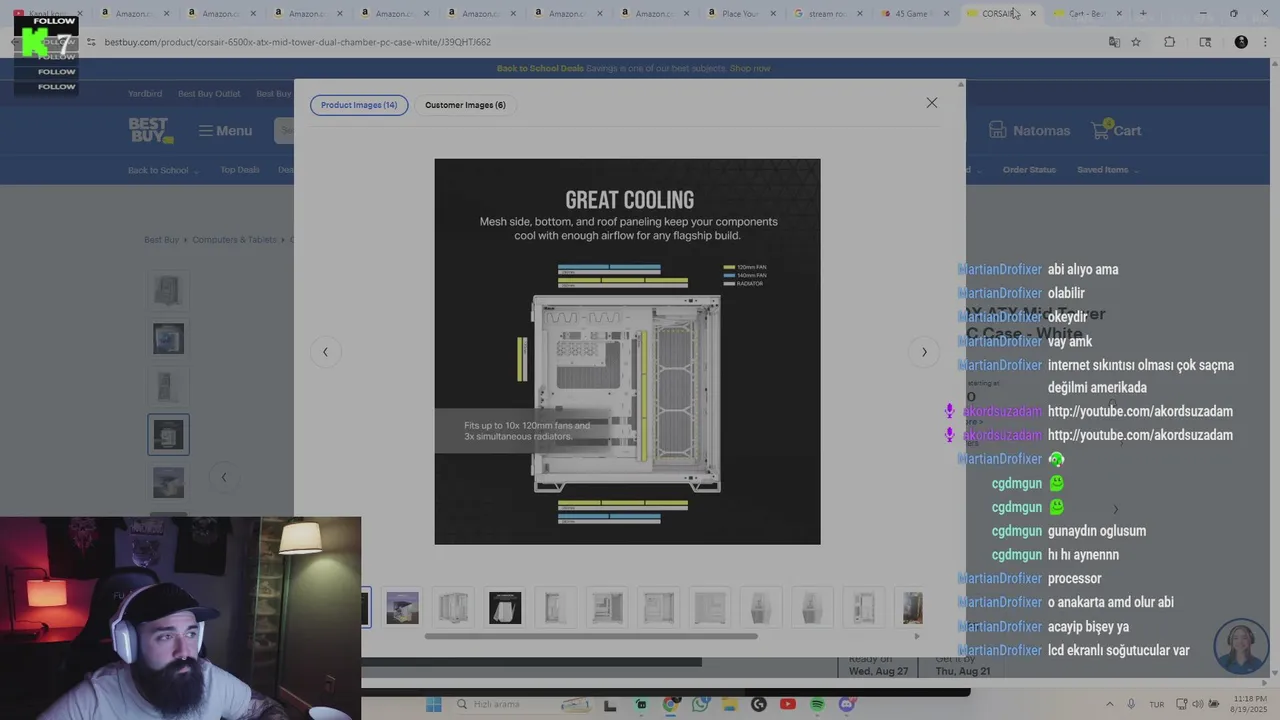This screenshot has height=720, width=1280.
Task: Open Spotify from the taskbar
Action: tap(817, 704)
